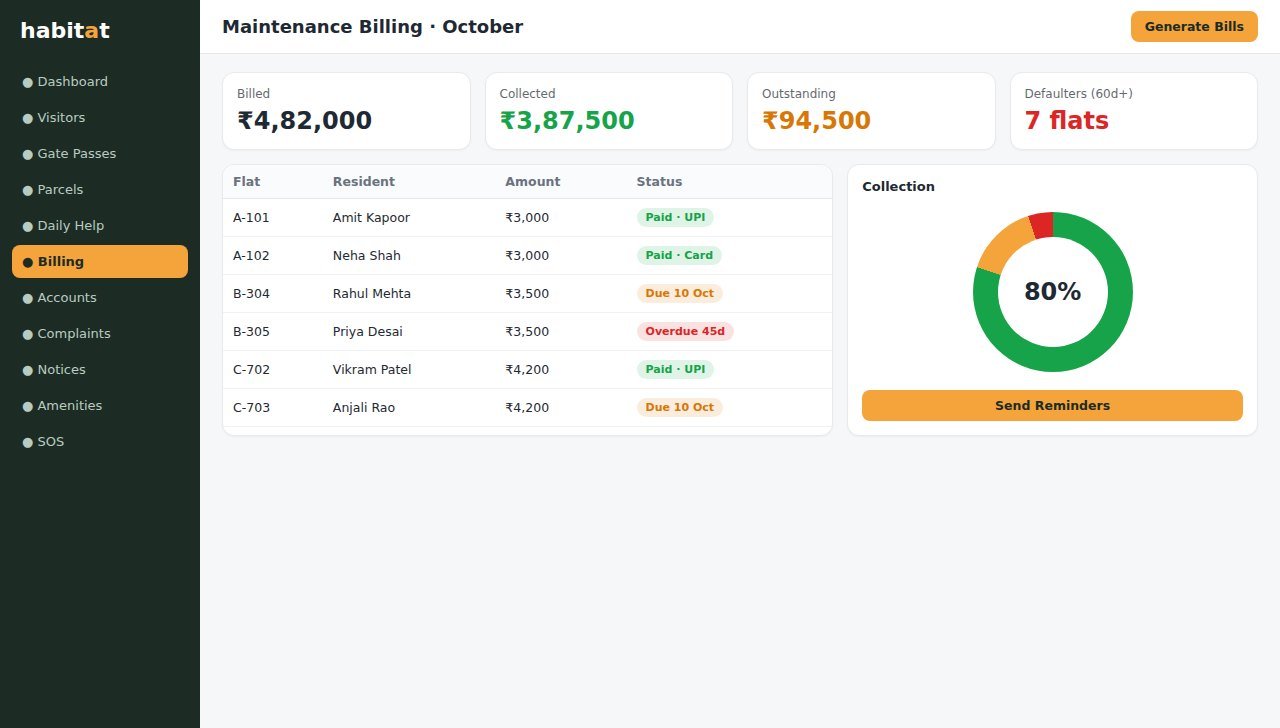Click the habitat logo
The image size is (1280, 728).
(65, 31)
